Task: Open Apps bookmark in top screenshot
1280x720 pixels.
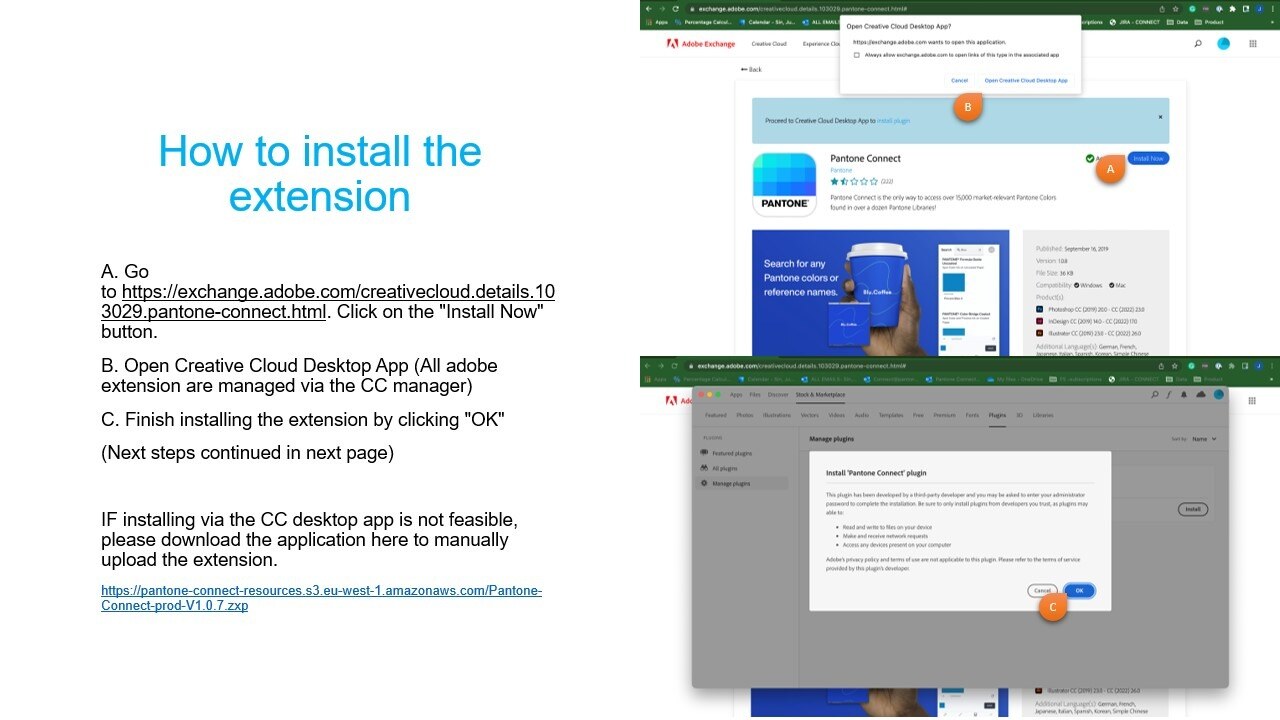Action: (657, 22)
